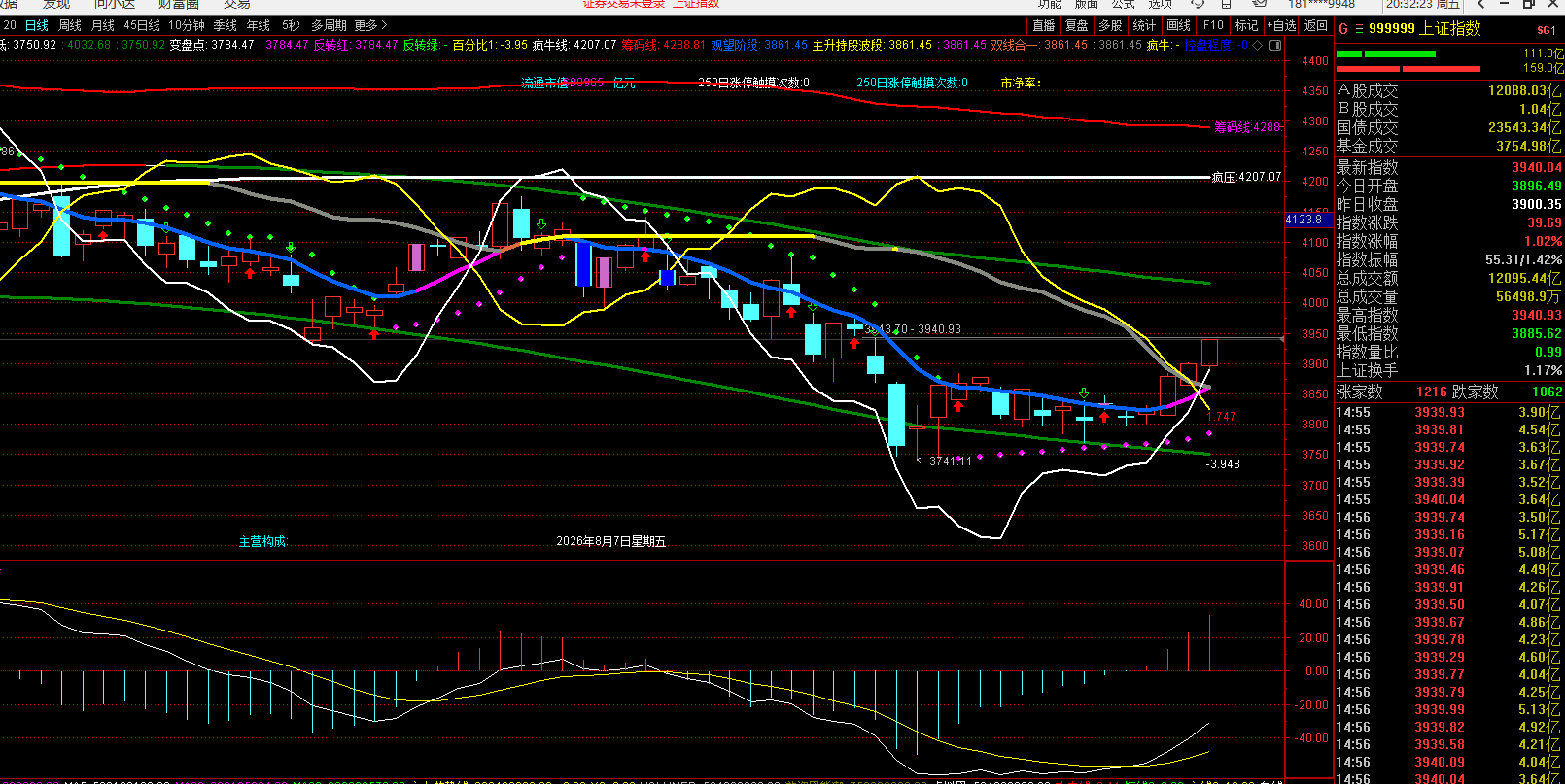Open the 多周期 multi-period view
This screenshot has height=784, width=1565.
point(329,25)
